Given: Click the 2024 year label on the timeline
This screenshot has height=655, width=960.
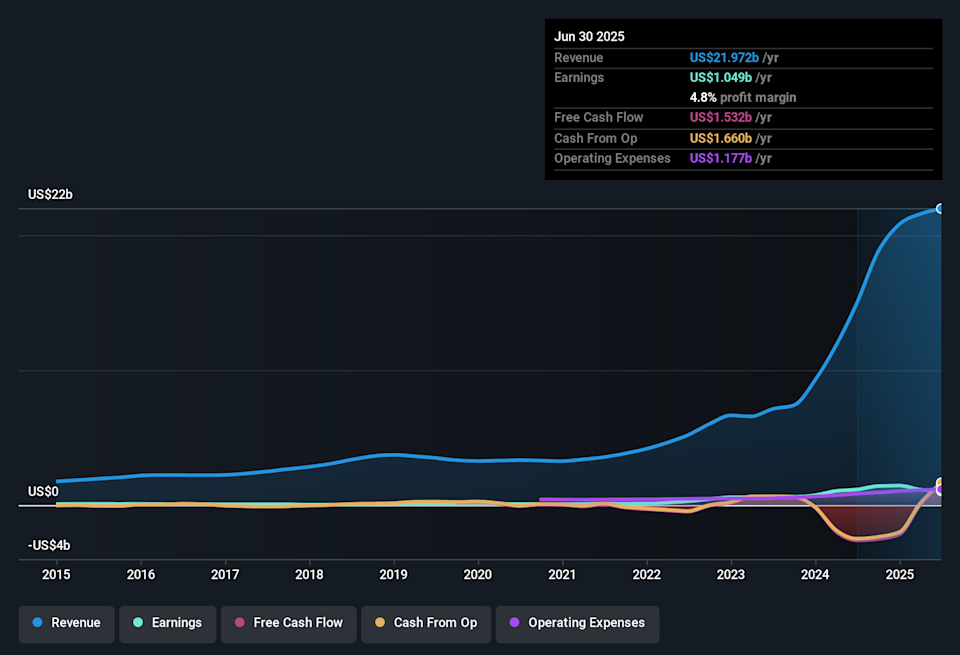Looking at the screenshot, I should [x=815, y=574].
